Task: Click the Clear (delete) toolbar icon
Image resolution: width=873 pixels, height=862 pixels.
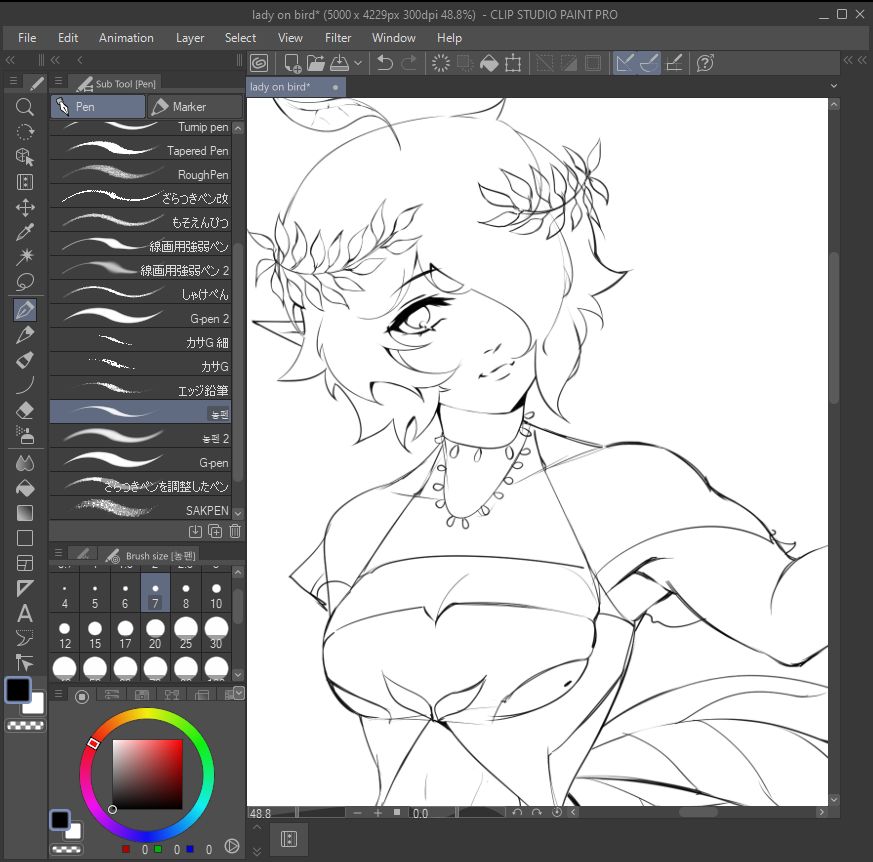Action: click(x=440, y=63)
